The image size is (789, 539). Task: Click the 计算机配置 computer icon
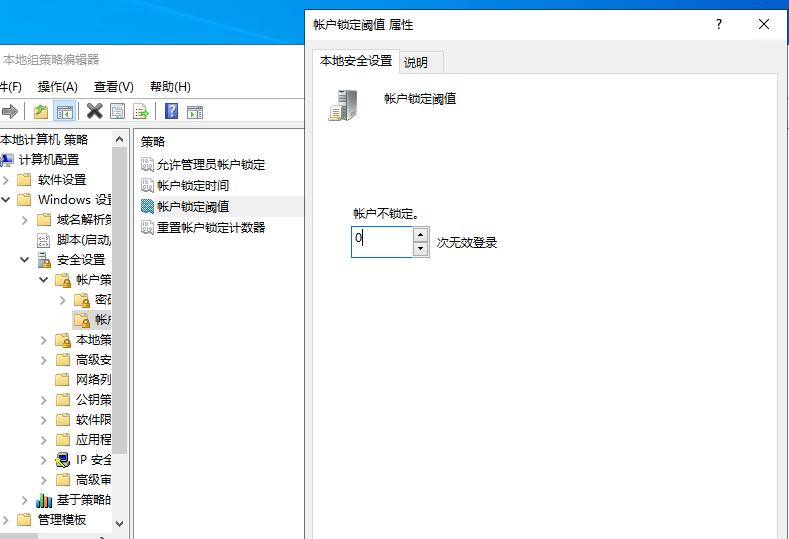pyautogui.click(x=7, y=160)
